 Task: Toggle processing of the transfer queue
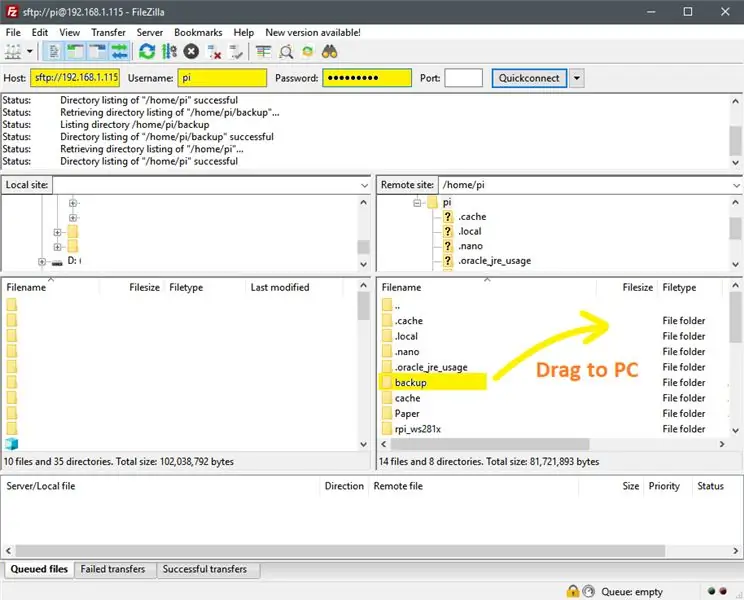pyautogui.click(x=169, y=51)
